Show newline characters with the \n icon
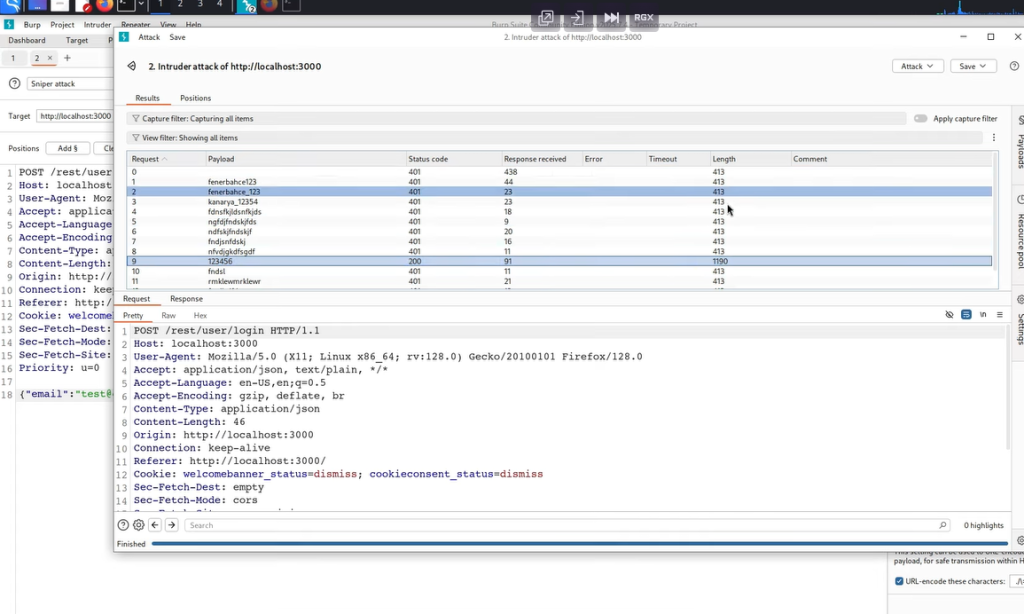This screenshot has width=1024, height=614. pyautogui.click(x=983, y=315)
